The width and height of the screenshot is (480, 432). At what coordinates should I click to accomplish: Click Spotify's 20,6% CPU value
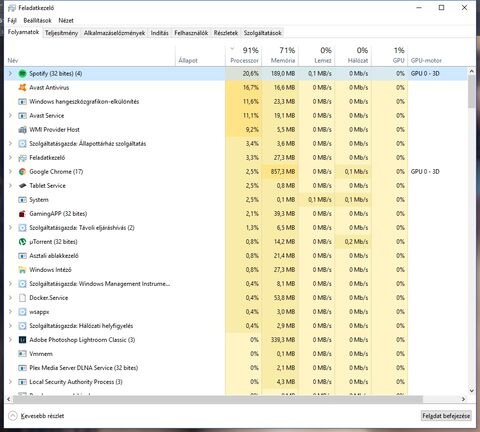point(250,73)
